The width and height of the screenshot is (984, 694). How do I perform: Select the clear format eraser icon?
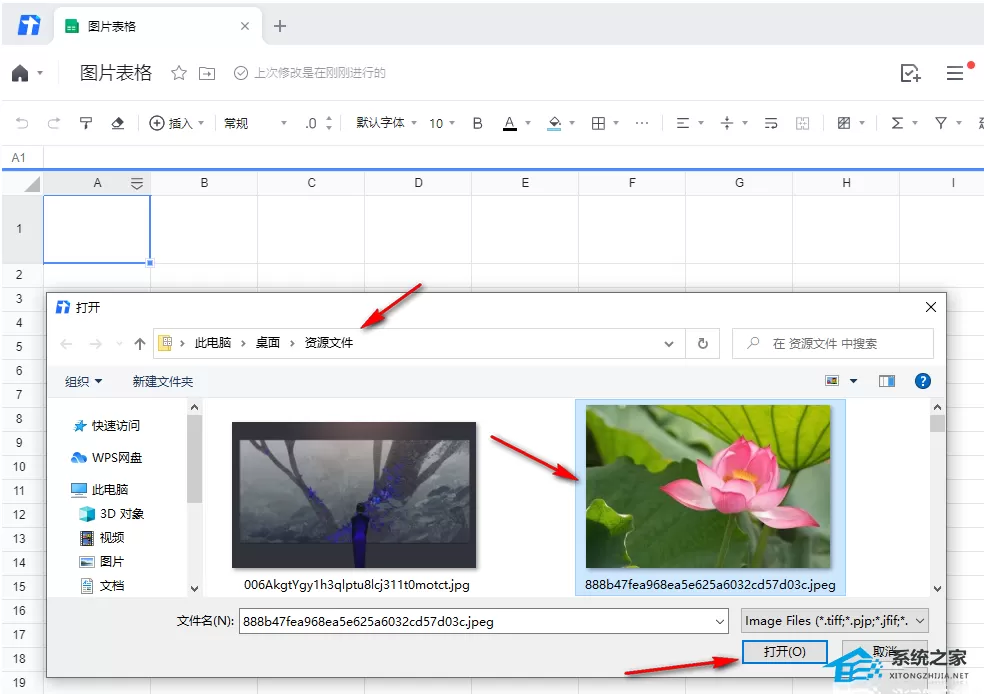[x=117, y=123]
